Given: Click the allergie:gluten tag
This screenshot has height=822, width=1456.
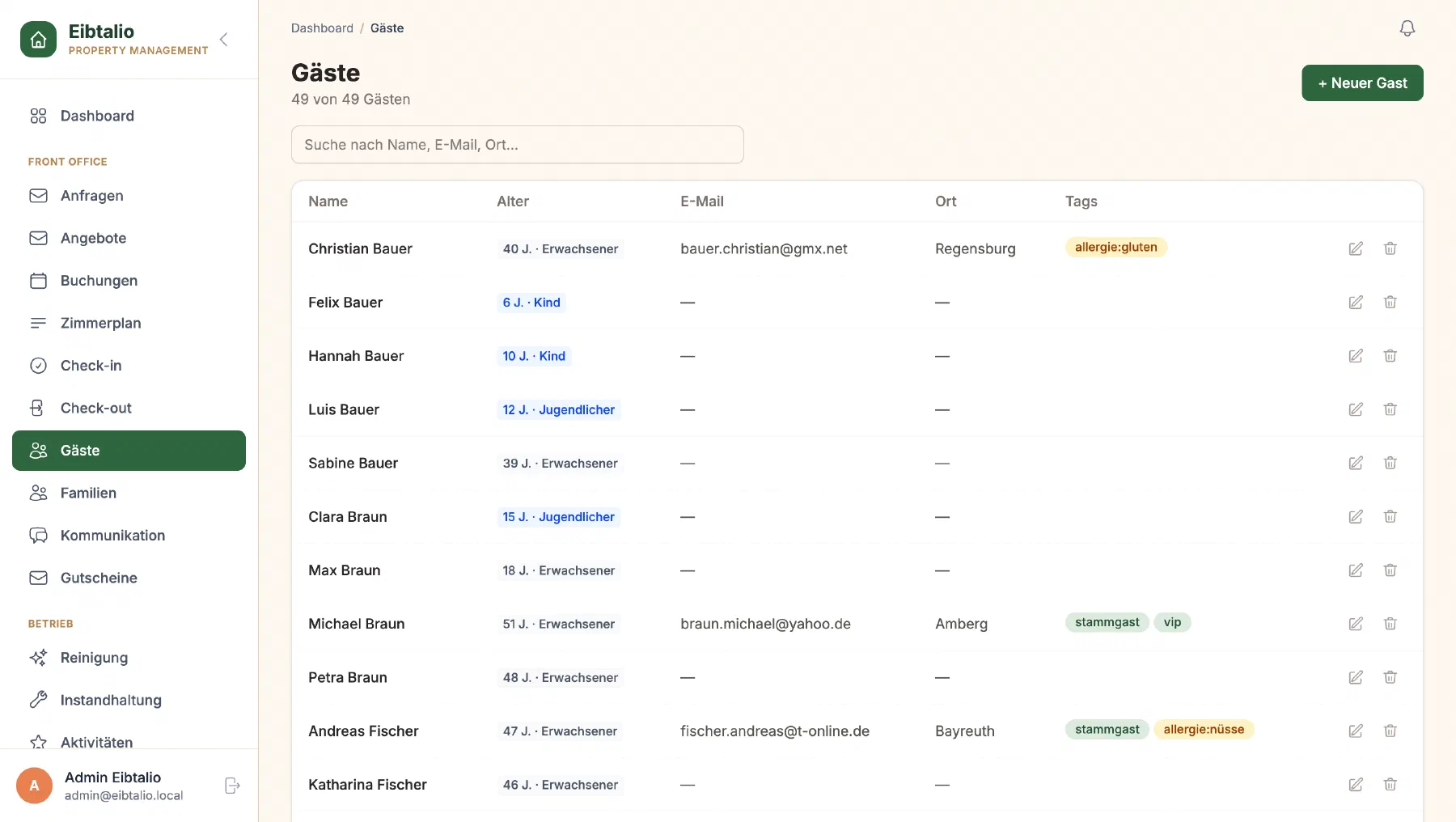Looking at the screenshot, I should (x=1115, y=248).
